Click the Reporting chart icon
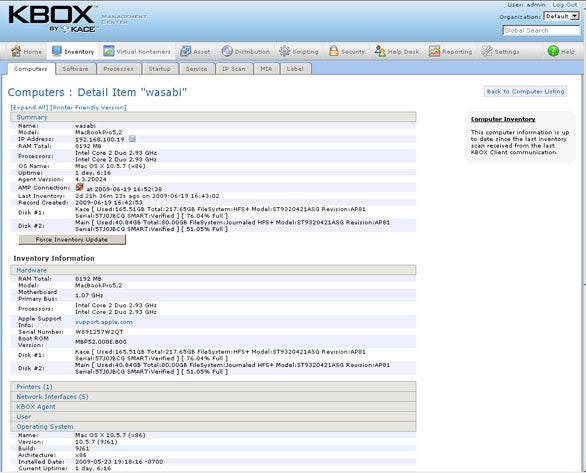 (x=434, y=51)
